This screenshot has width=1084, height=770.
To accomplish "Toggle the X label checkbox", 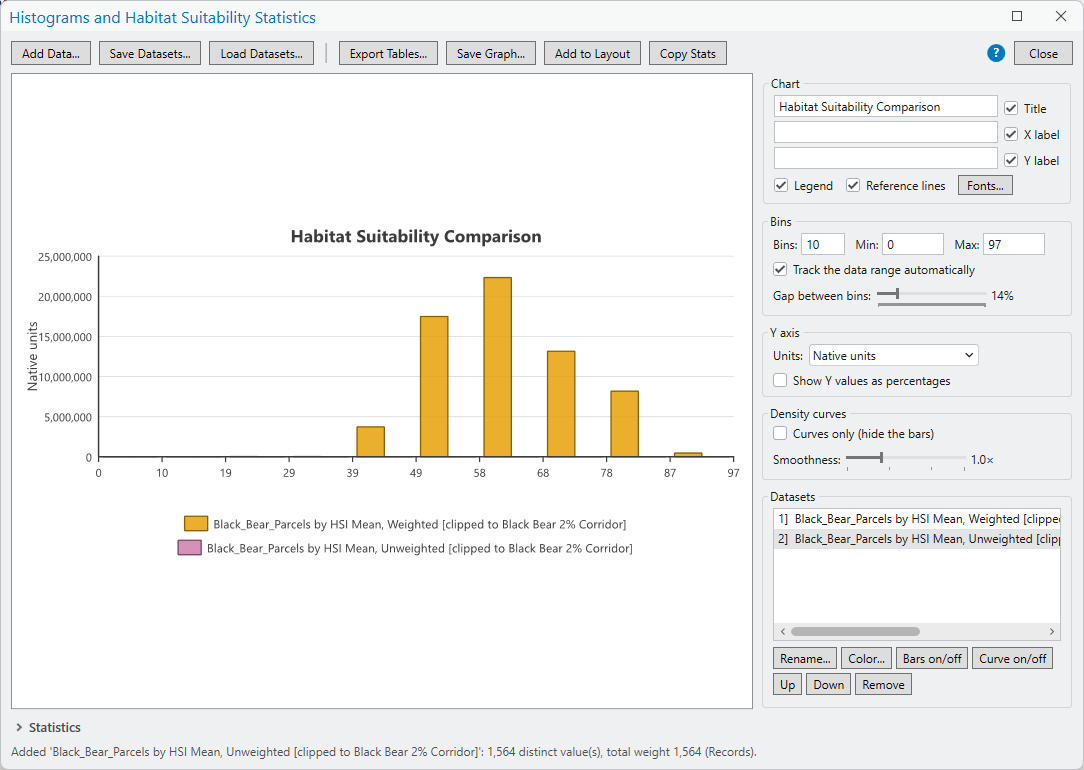I will pos(1011,134).
